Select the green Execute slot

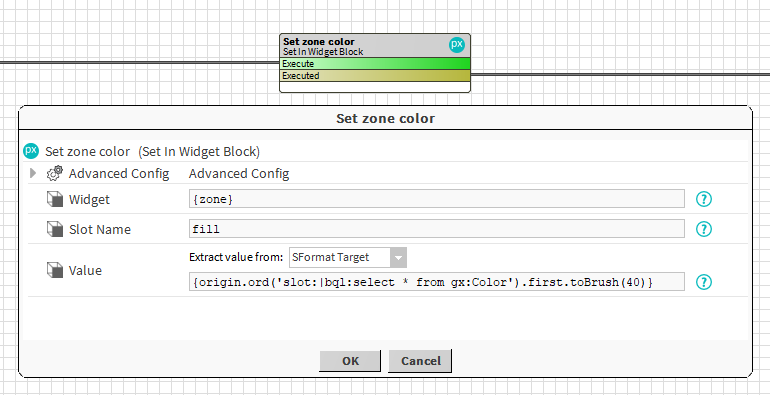point(375,64)
